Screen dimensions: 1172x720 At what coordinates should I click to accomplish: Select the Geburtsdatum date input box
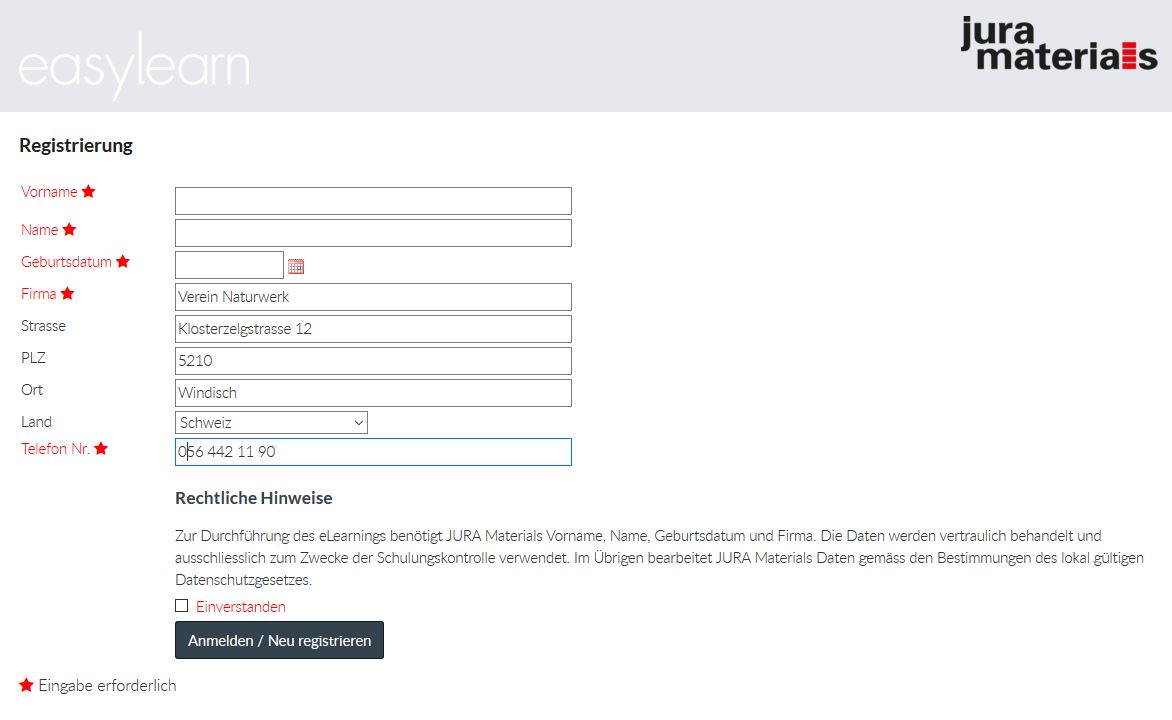[x=229, y=265]
